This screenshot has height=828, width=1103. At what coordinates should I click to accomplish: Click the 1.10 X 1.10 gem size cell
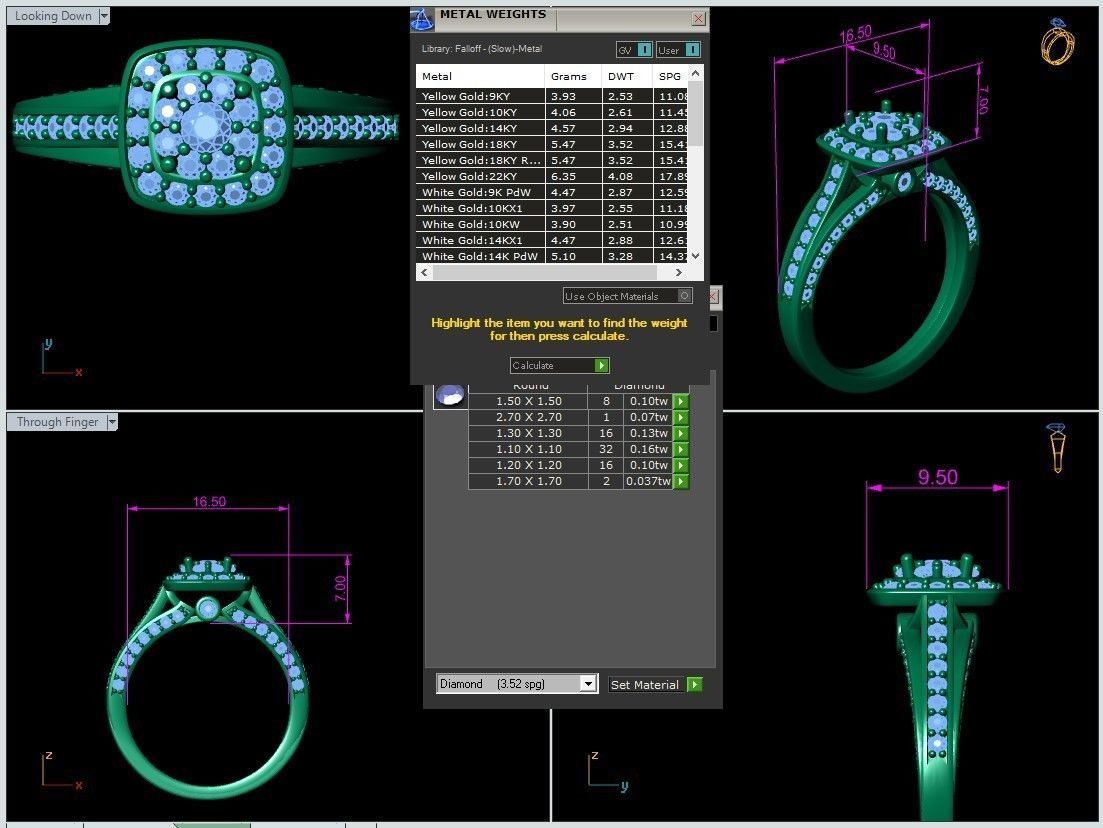[x=528, y=450]
